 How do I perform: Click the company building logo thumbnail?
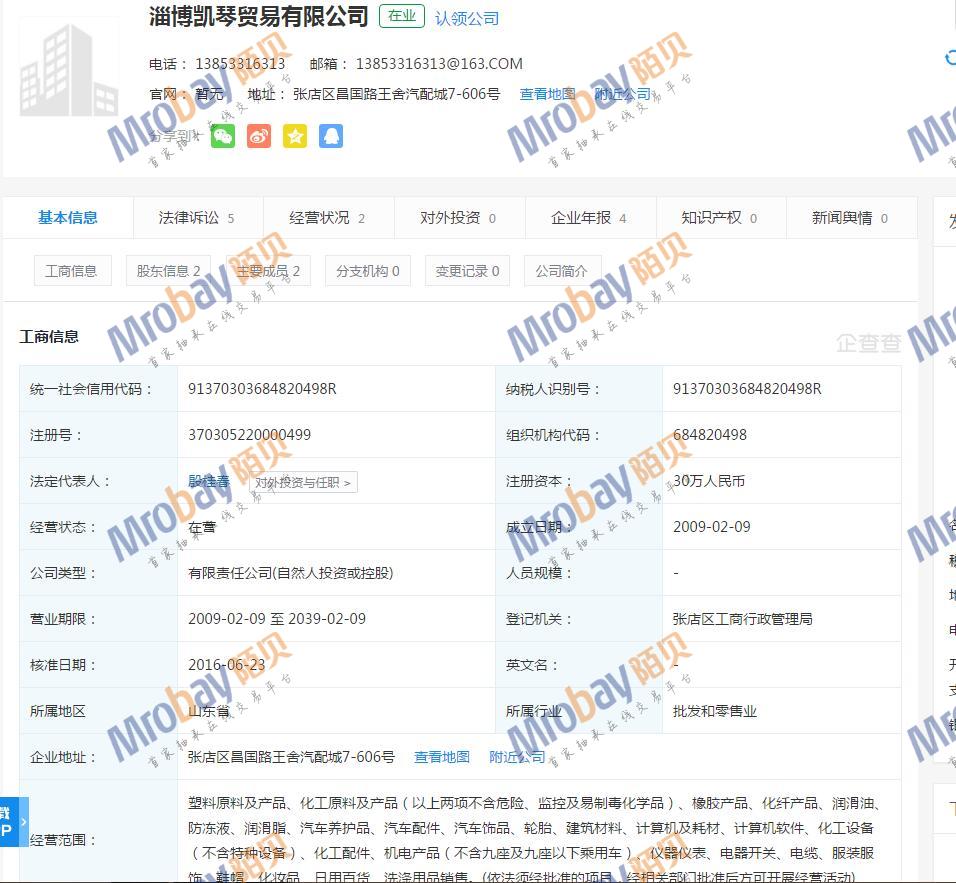point(70,70)
